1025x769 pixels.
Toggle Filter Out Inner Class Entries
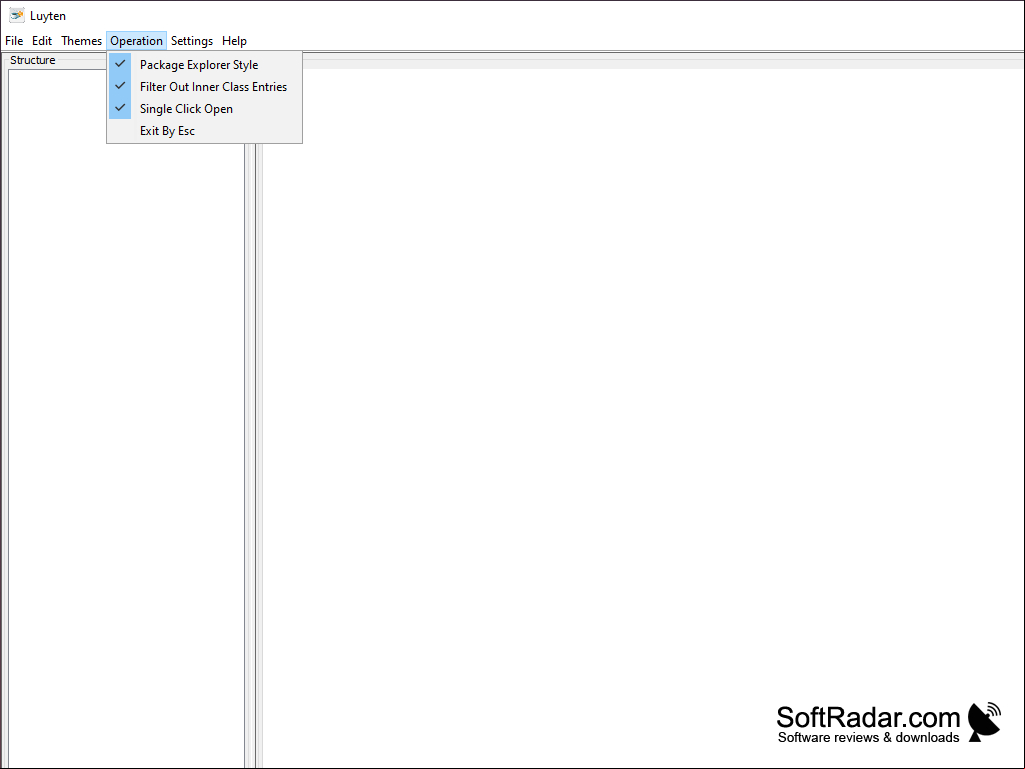pyautogui.click(x=204, y=86)
